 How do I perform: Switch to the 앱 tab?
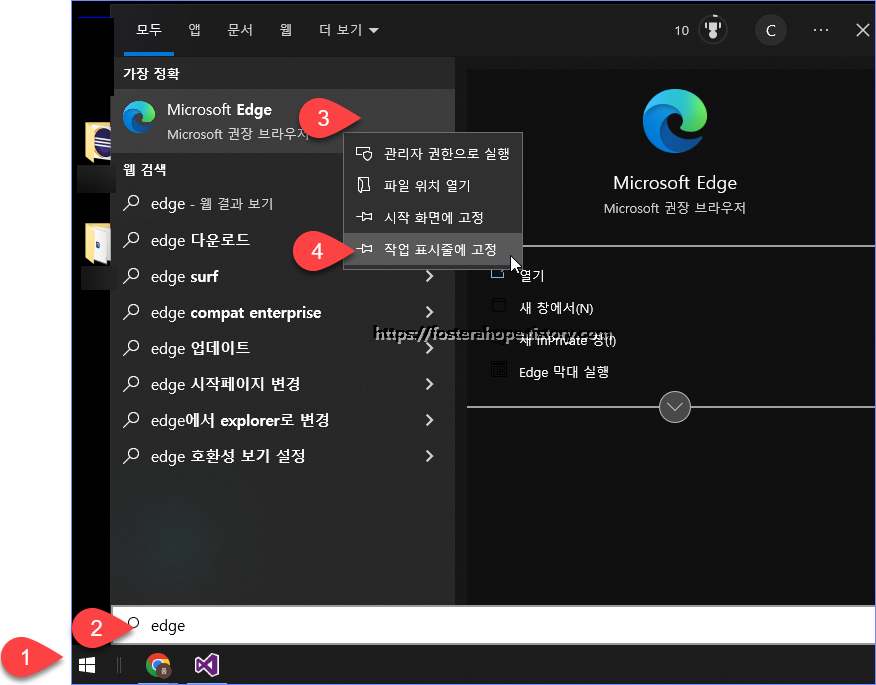pos(194,30)
